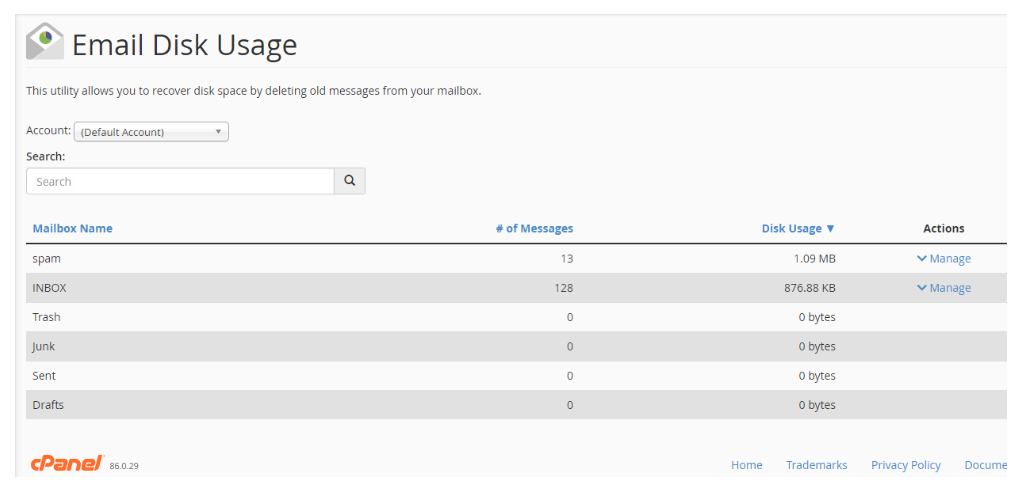Click the Drafts row message count 0
The width and height of the screenshot is (1020, 501).
coord(570,405)
